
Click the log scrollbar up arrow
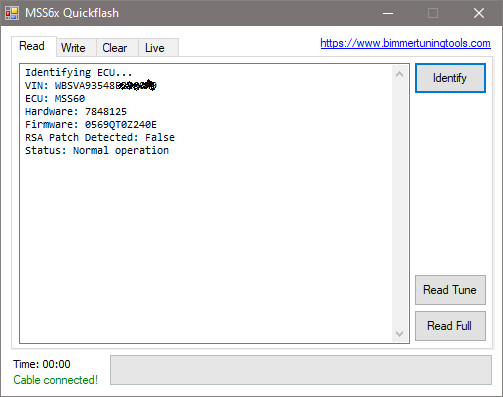coord(400,74)
